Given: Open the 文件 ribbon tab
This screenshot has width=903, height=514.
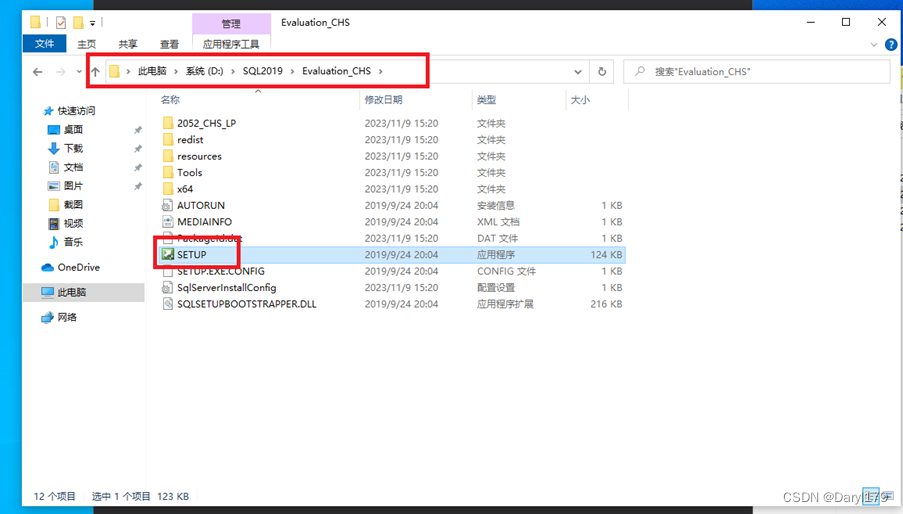Looking at the screenshot, I should coord(44,44).
